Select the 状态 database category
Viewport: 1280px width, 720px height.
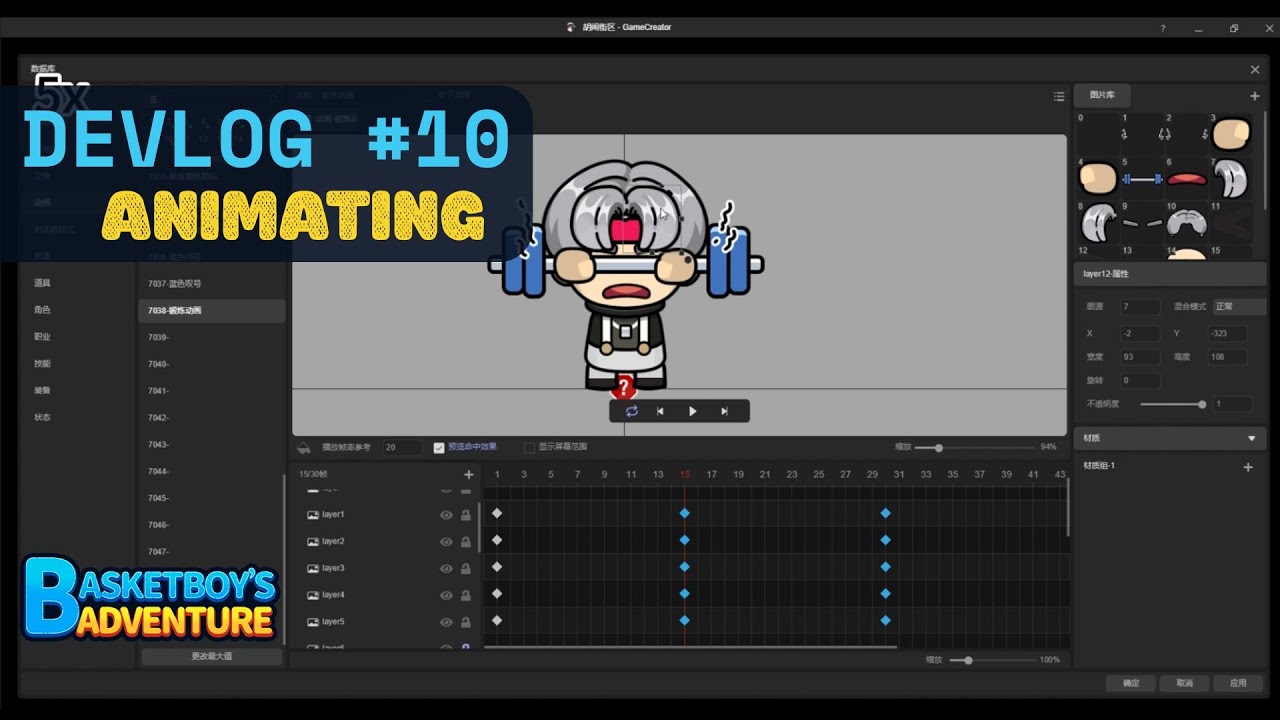coord(42,417)
